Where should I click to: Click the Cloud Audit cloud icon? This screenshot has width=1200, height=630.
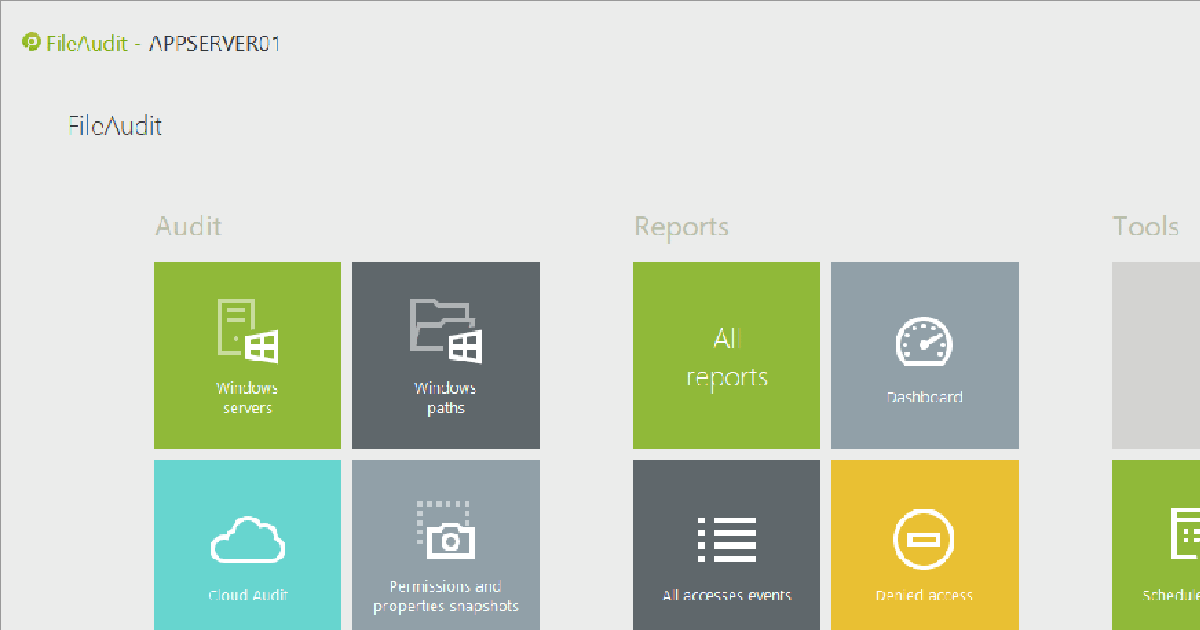point(247,540)
